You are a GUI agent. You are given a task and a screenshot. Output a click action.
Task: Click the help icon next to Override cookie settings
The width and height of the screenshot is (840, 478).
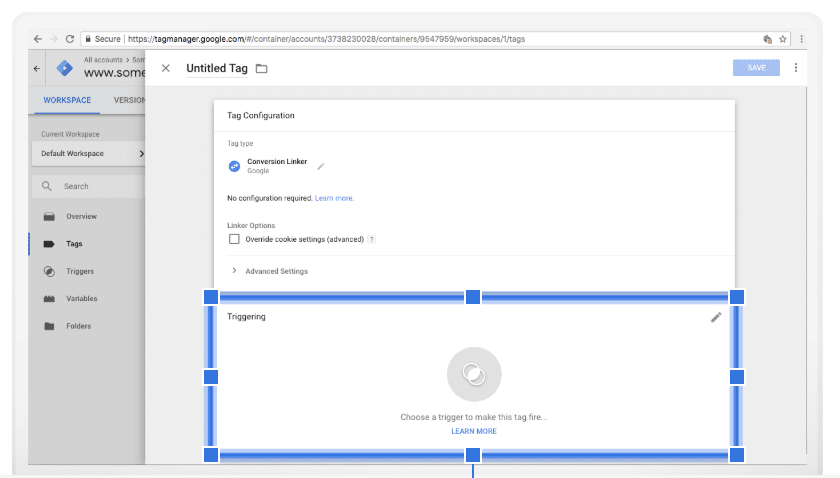pos(372,240)
